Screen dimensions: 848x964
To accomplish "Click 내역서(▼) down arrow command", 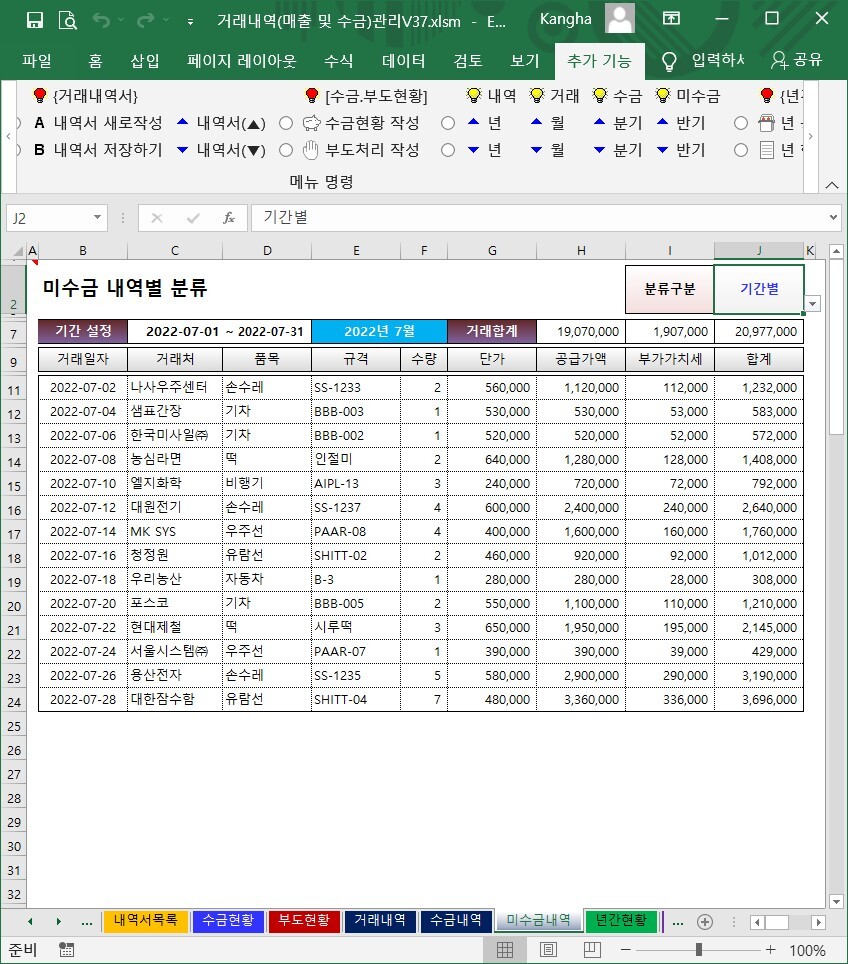I will [221, 150].
